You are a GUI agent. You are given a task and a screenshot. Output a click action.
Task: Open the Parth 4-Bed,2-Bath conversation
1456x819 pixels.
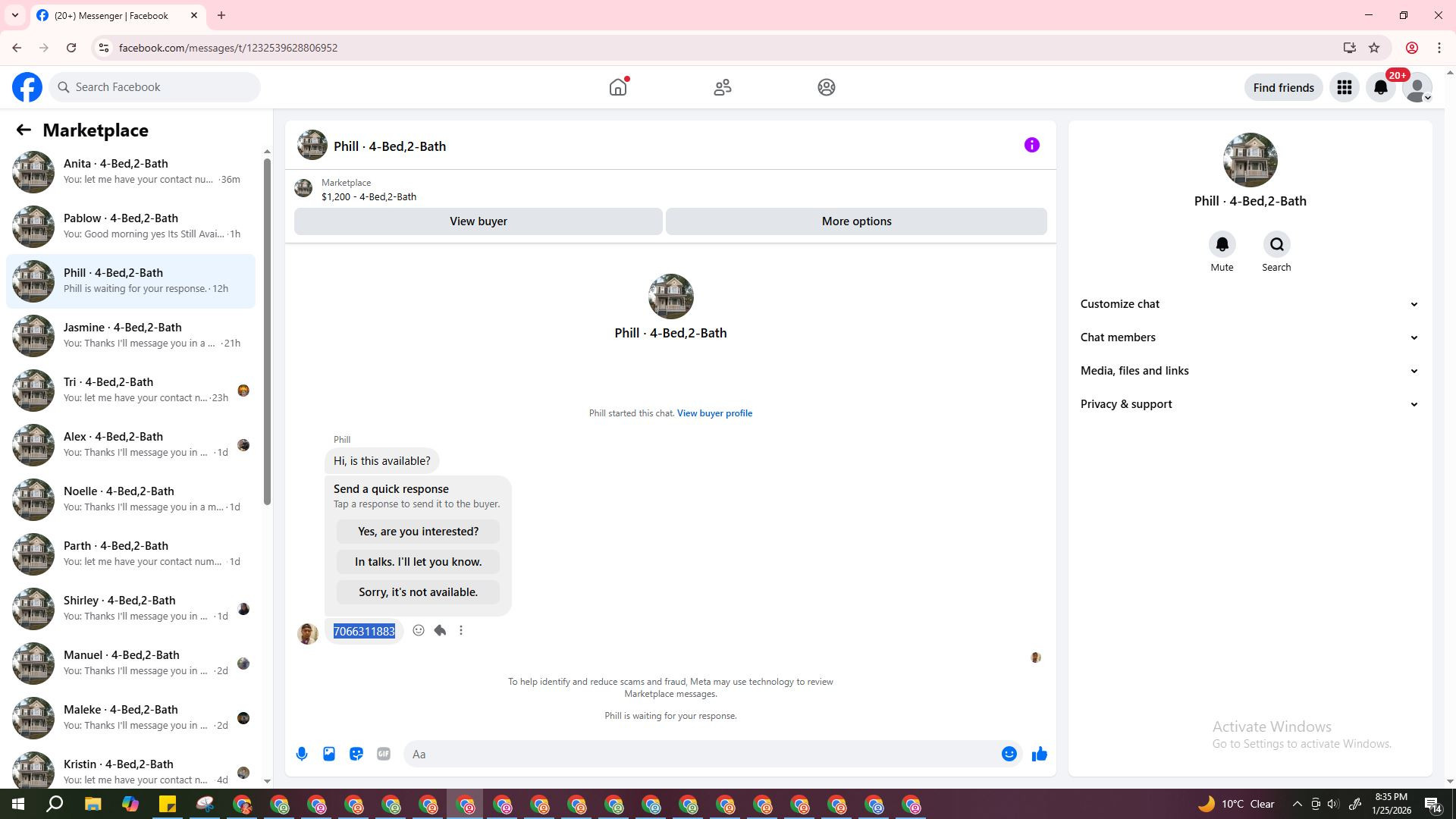click(130, 554)
